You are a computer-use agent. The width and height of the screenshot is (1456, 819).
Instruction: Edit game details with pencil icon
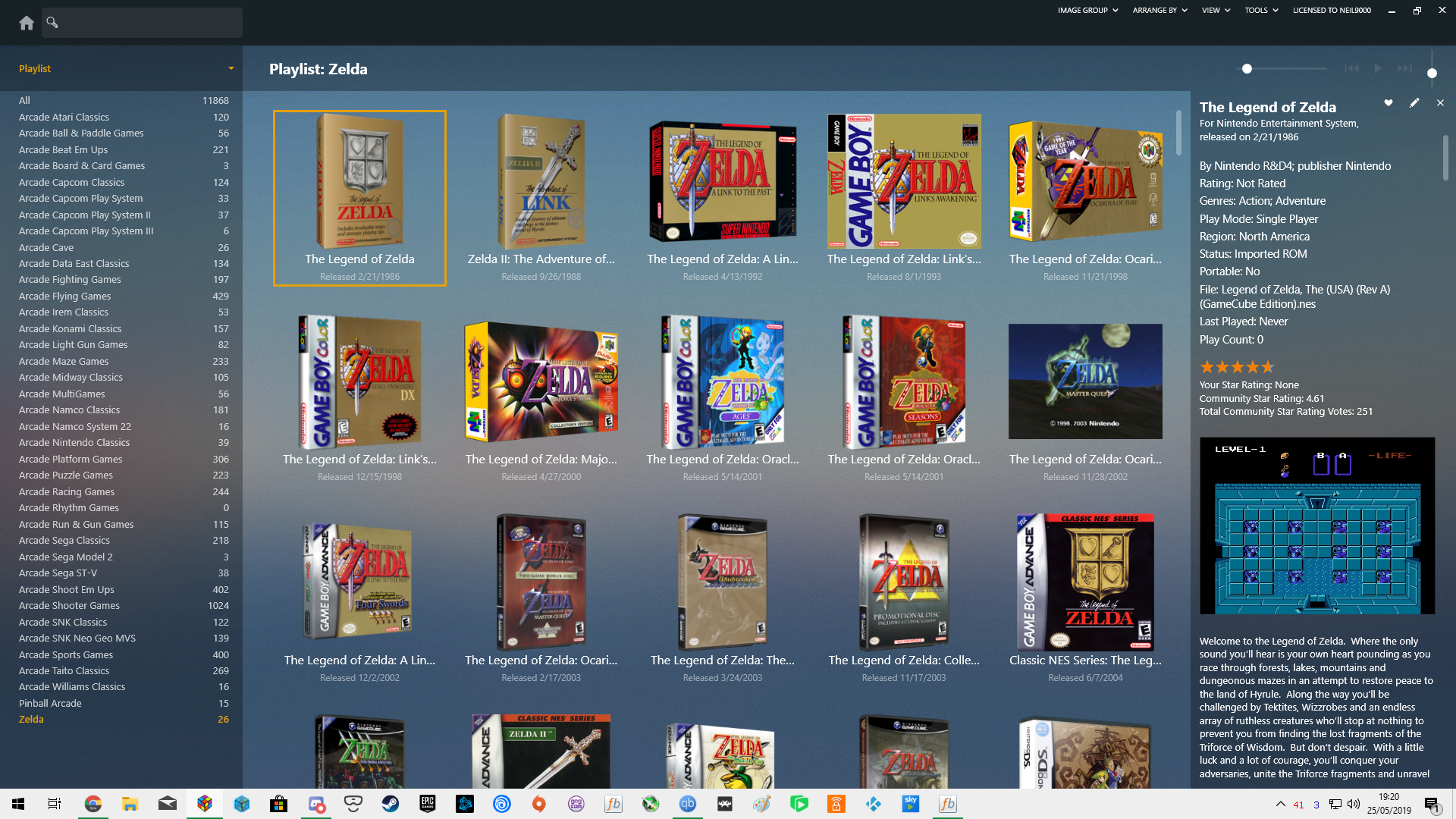pyautogui.click(x=1414, y=102)
